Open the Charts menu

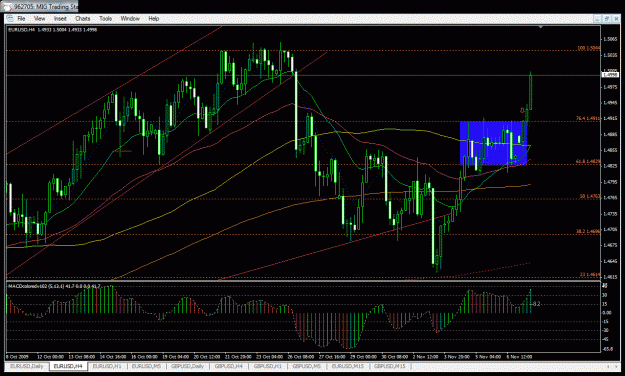pos(83,18)
